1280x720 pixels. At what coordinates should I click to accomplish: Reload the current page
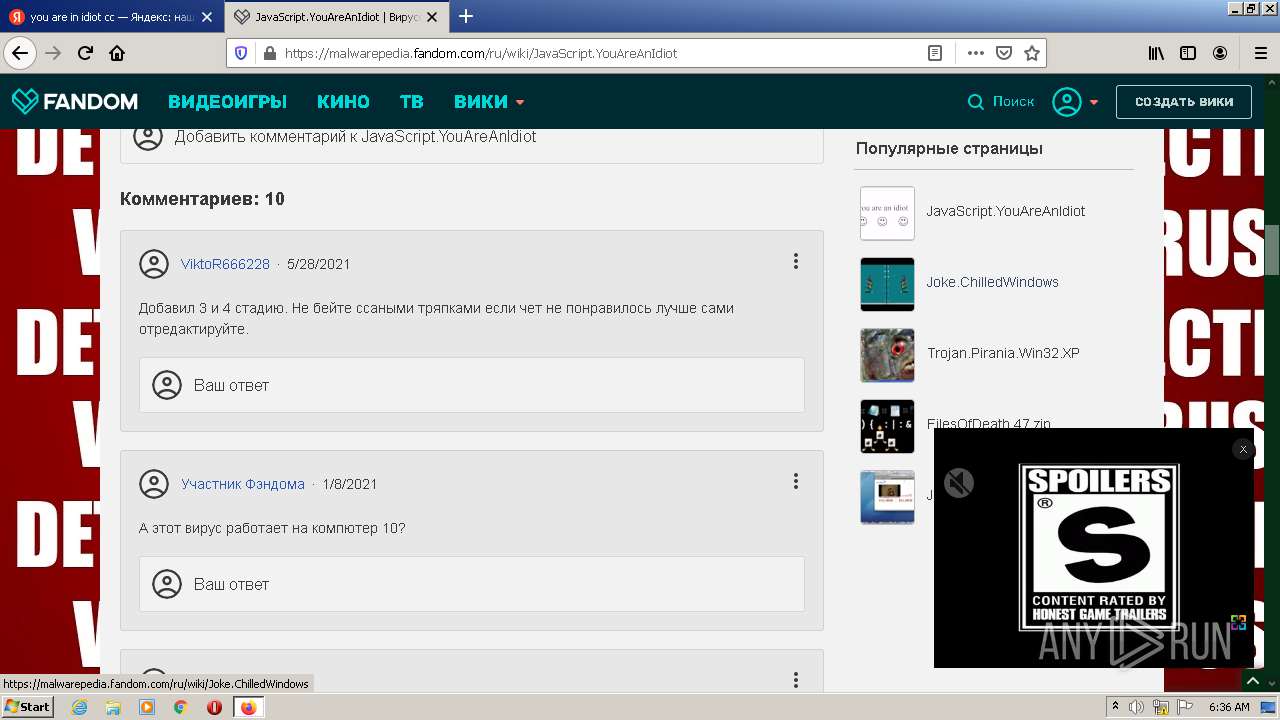85,53
